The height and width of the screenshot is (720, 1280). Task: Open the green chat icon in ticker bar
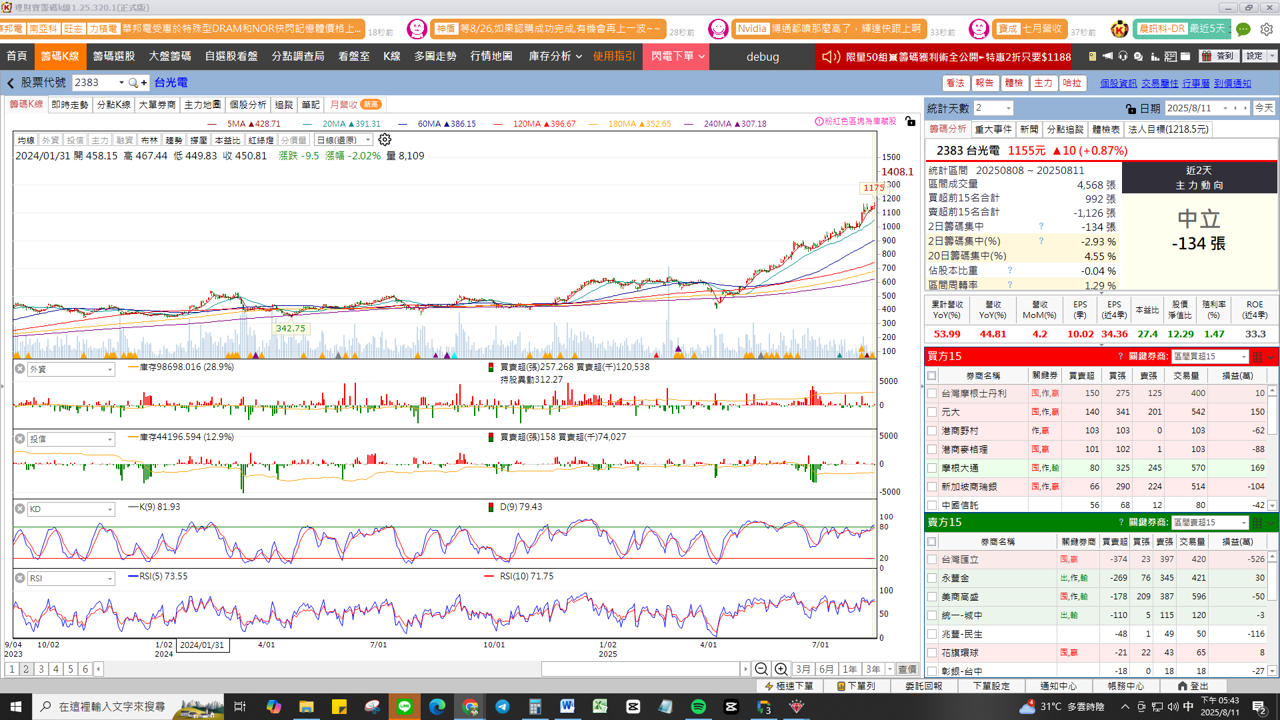[1243, 29]
